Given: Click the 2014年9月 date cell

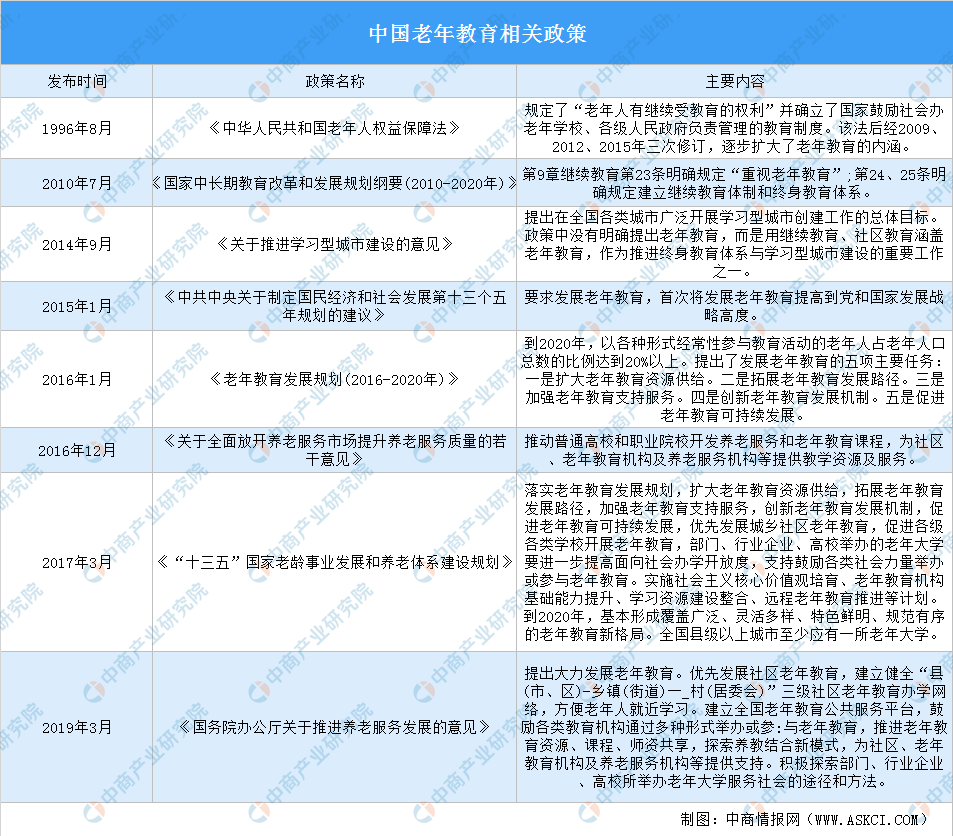Looking at the screenshot, I should click(x=77, y=244).
